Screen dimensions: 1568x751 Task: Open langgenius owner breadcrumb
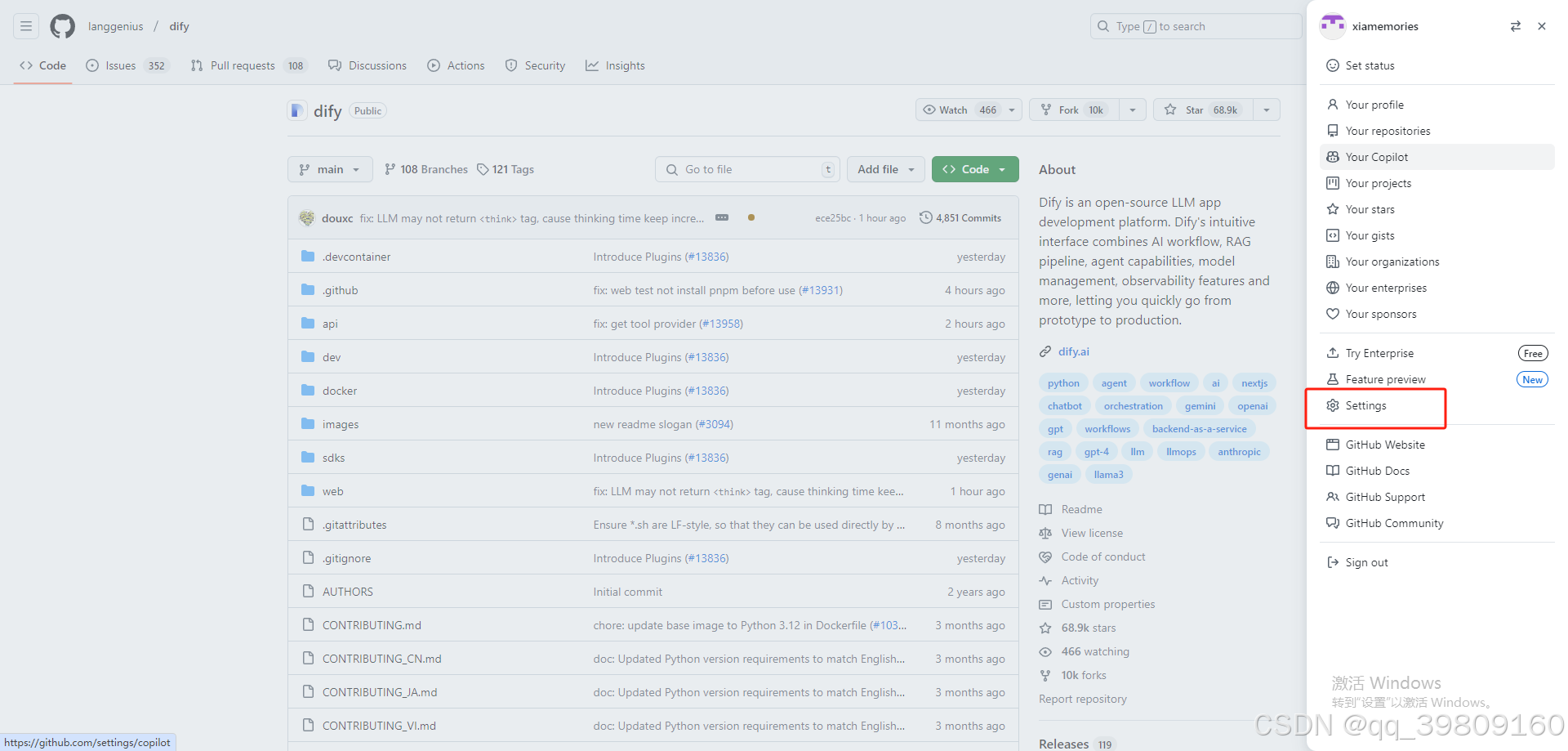(x=115, y=26)
